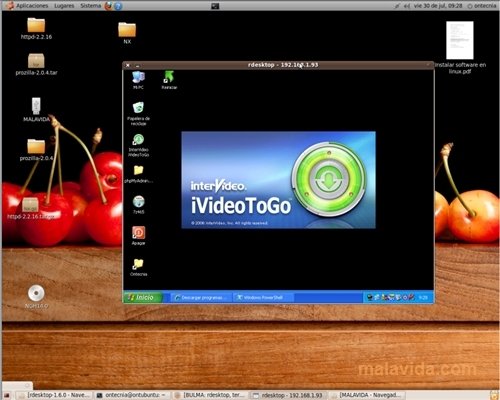500x400 pixels.
Task: Select the MALAVIDA USB drive icon
Action: (x=36, y=109)
